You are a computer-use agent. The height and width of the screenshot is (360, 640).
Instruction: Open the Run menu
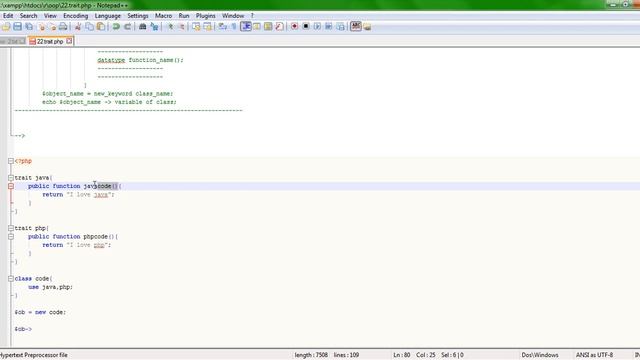[x=184, y=16]
